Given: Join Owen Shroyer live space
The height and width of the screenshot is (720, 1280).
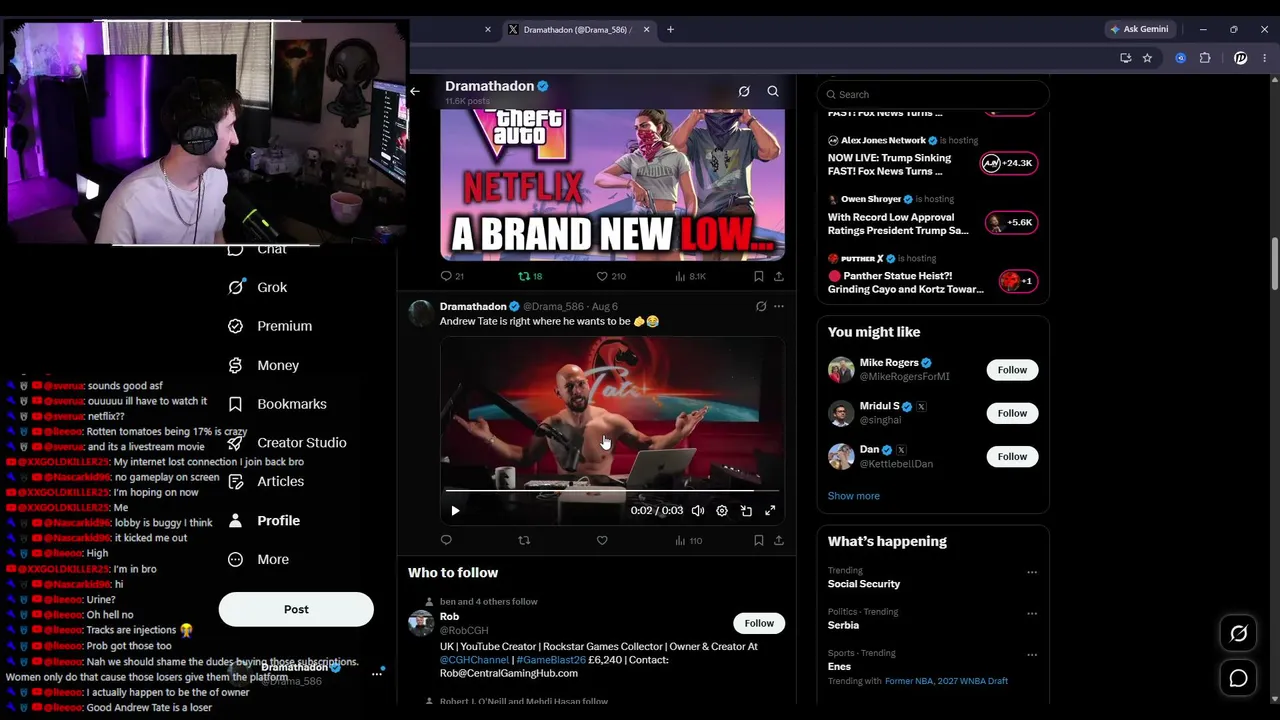Looking at the screenshot, I should point(1010,222).
